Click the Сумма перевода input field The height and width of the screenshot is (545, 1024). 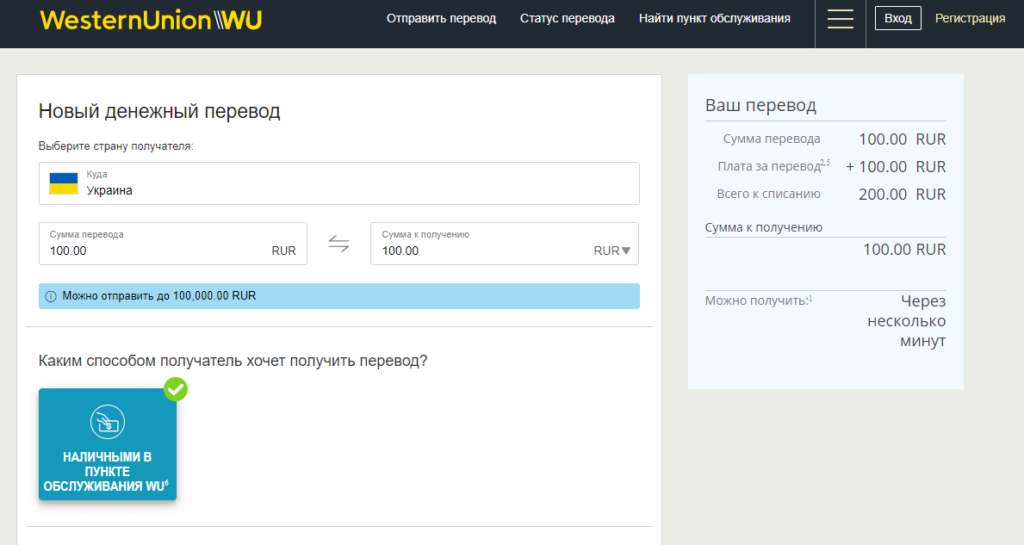tap(173, 243)
